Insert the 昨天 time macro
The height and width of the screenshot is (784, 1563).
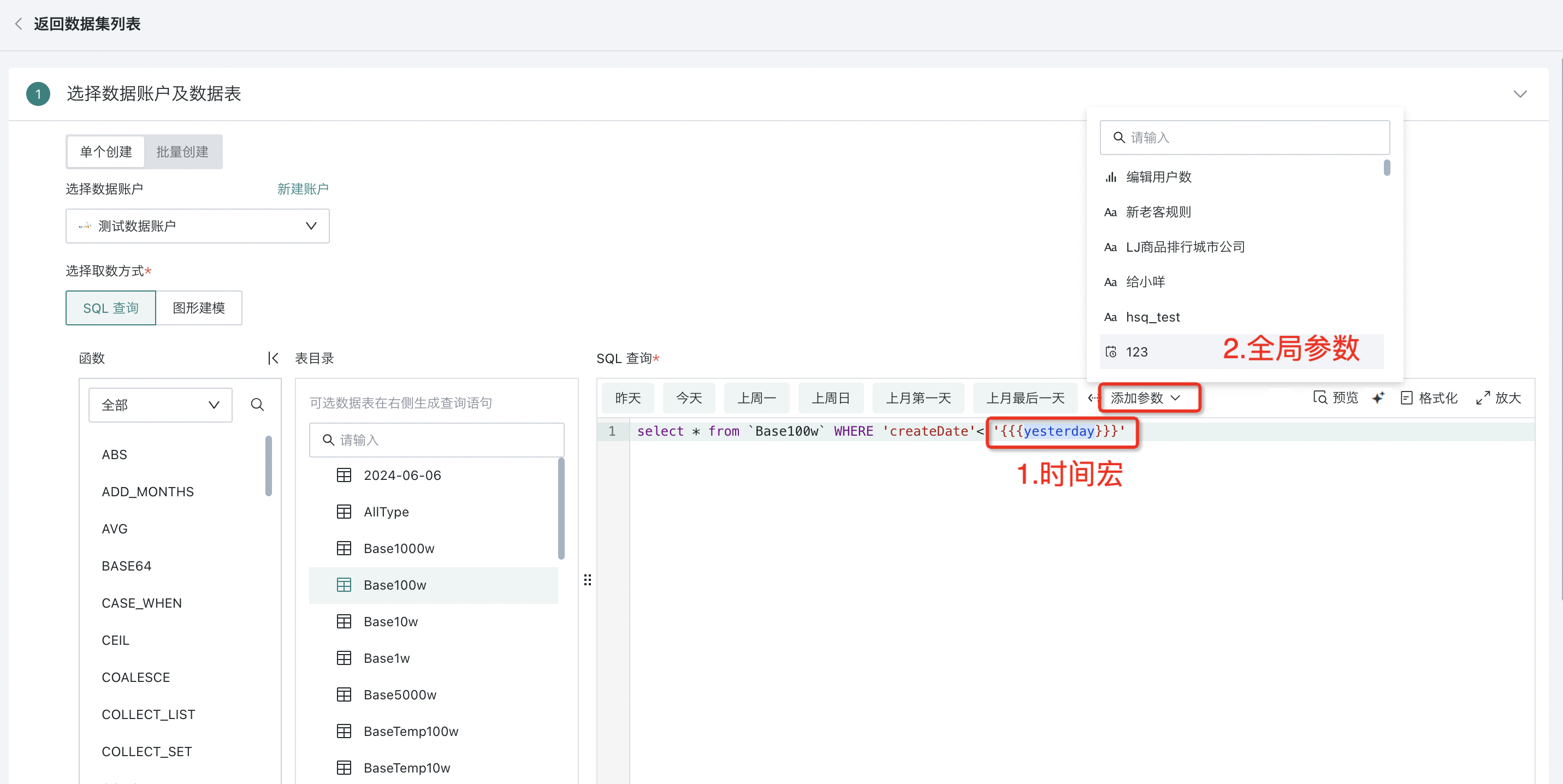627,398
